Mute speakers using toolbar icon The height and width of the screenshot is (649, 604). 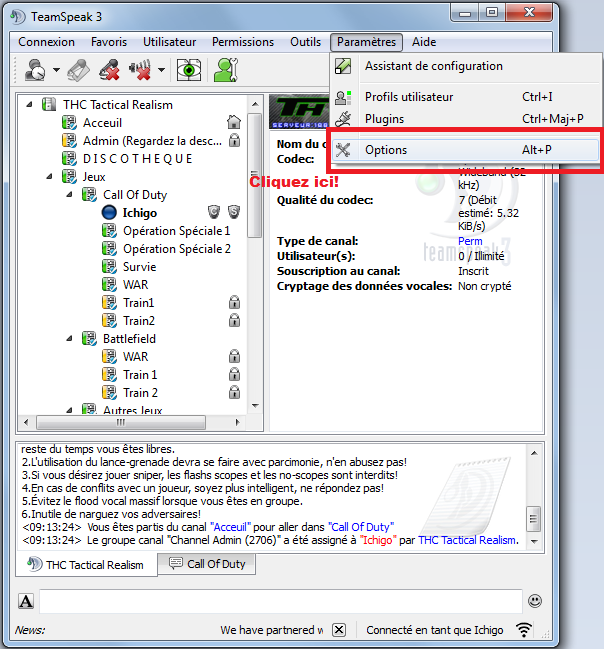pyautogui.click(x=140, y=70)
